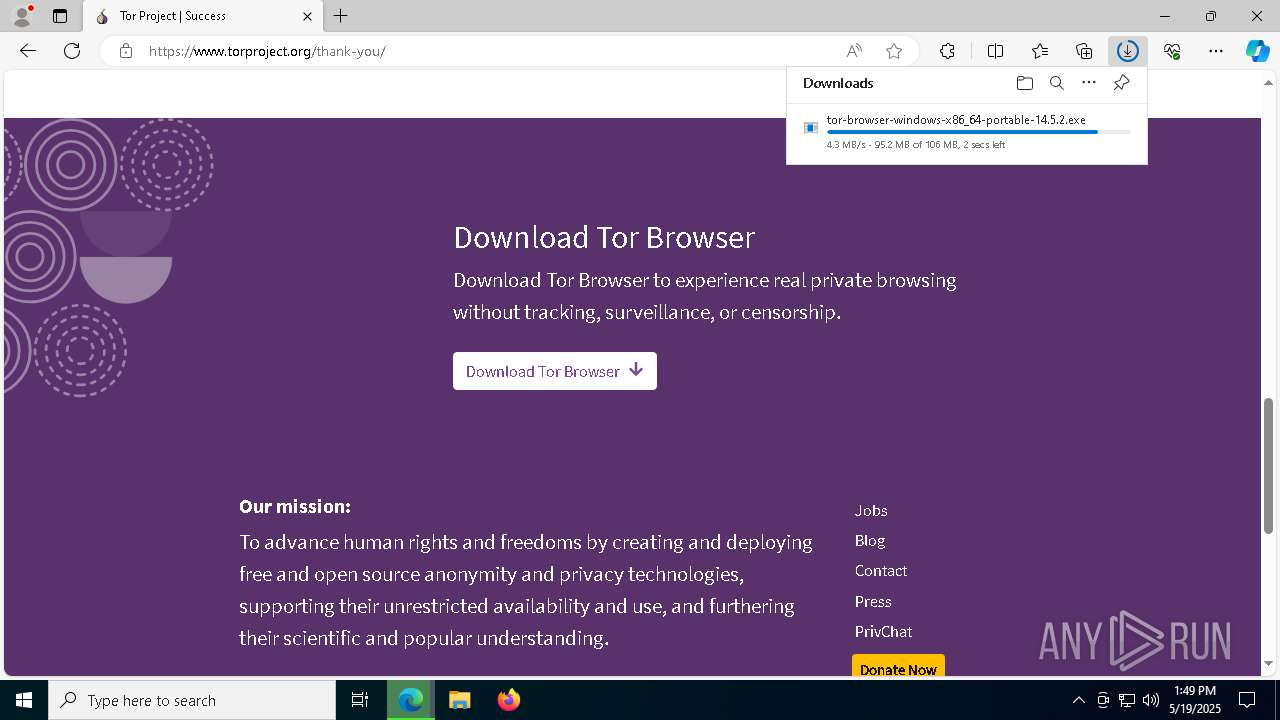This screenshot has width=1280, height=720.
Task: Open the Extensions menu
Action: pos(947,51)
